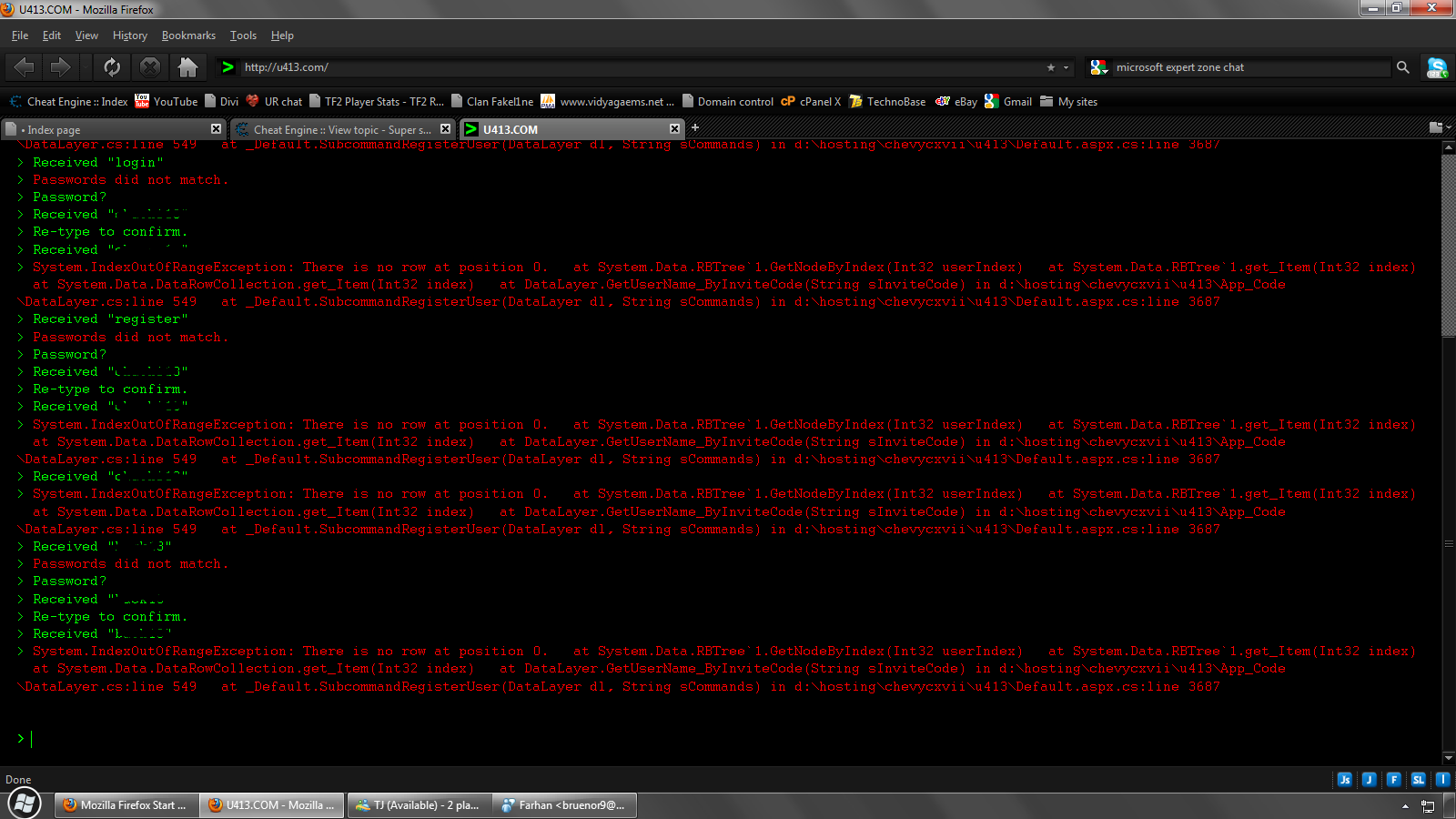Open a new tab with the plus button
Screen dimensions: 1456x819
coord(695,128)
